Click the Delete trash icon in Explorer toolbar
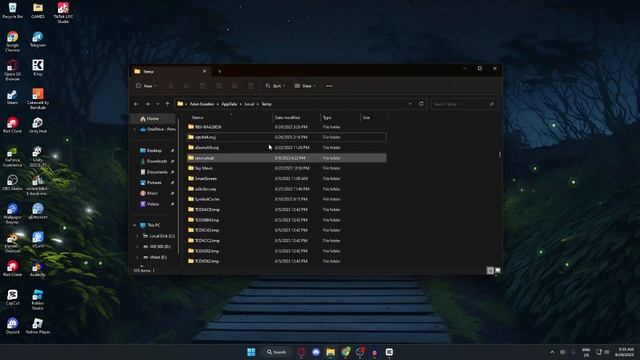The width and height of the screenshot is (640, 360). [251, 86]
